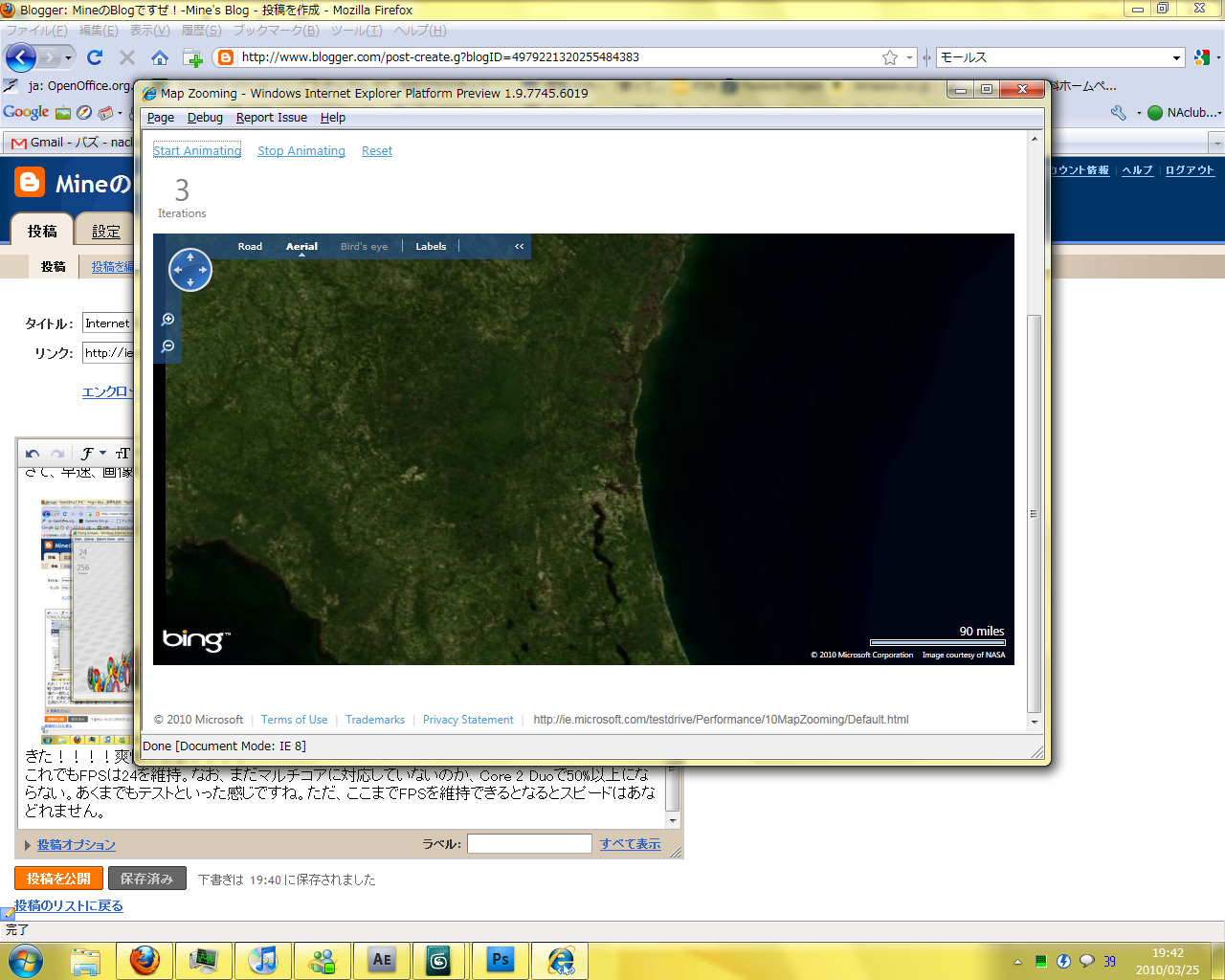Click the Blogger site icon in the address bar

pos(226,57)
